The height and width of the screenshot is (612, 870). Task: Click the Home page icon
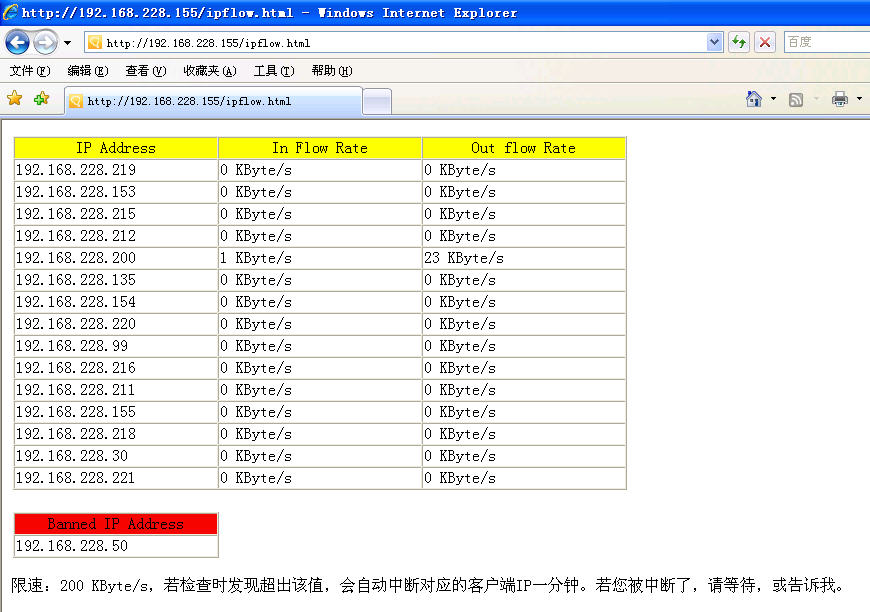coord(754,99)
